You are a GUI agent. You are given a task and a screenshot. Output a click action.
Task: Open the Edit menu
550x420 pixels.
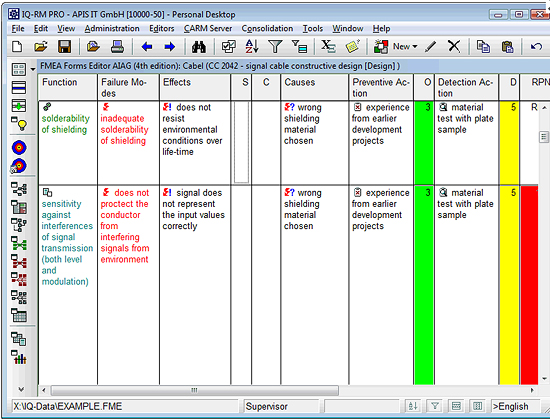[41, 28]
